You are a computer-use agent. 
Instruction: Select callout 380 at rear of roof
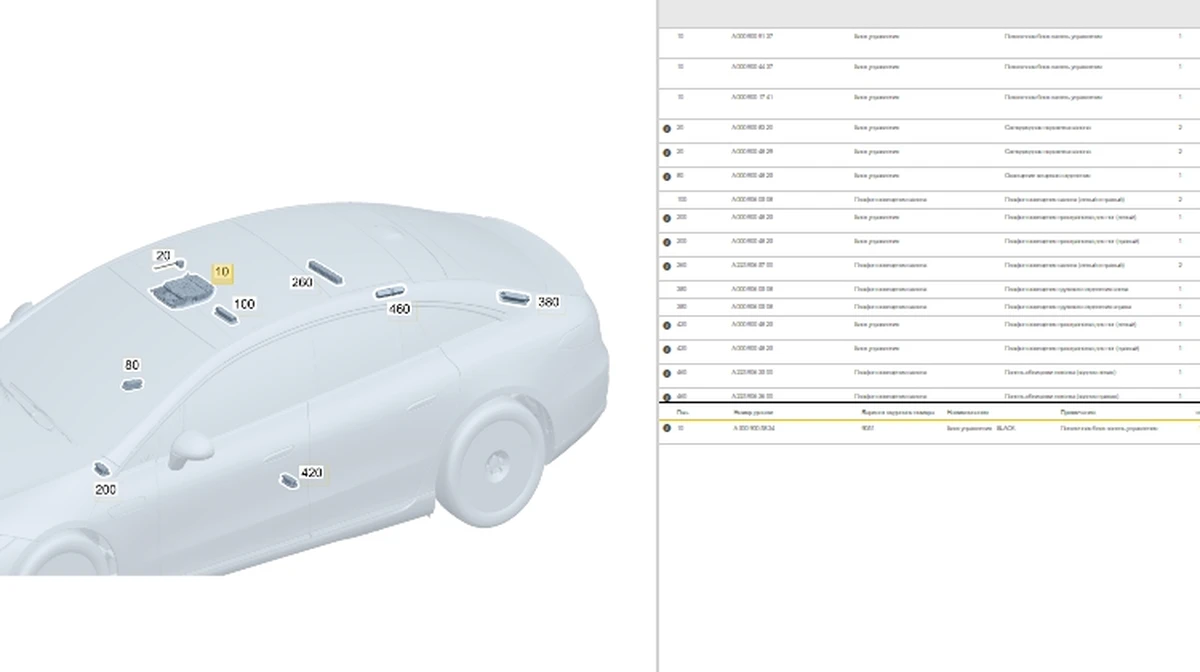coord(548,302)
